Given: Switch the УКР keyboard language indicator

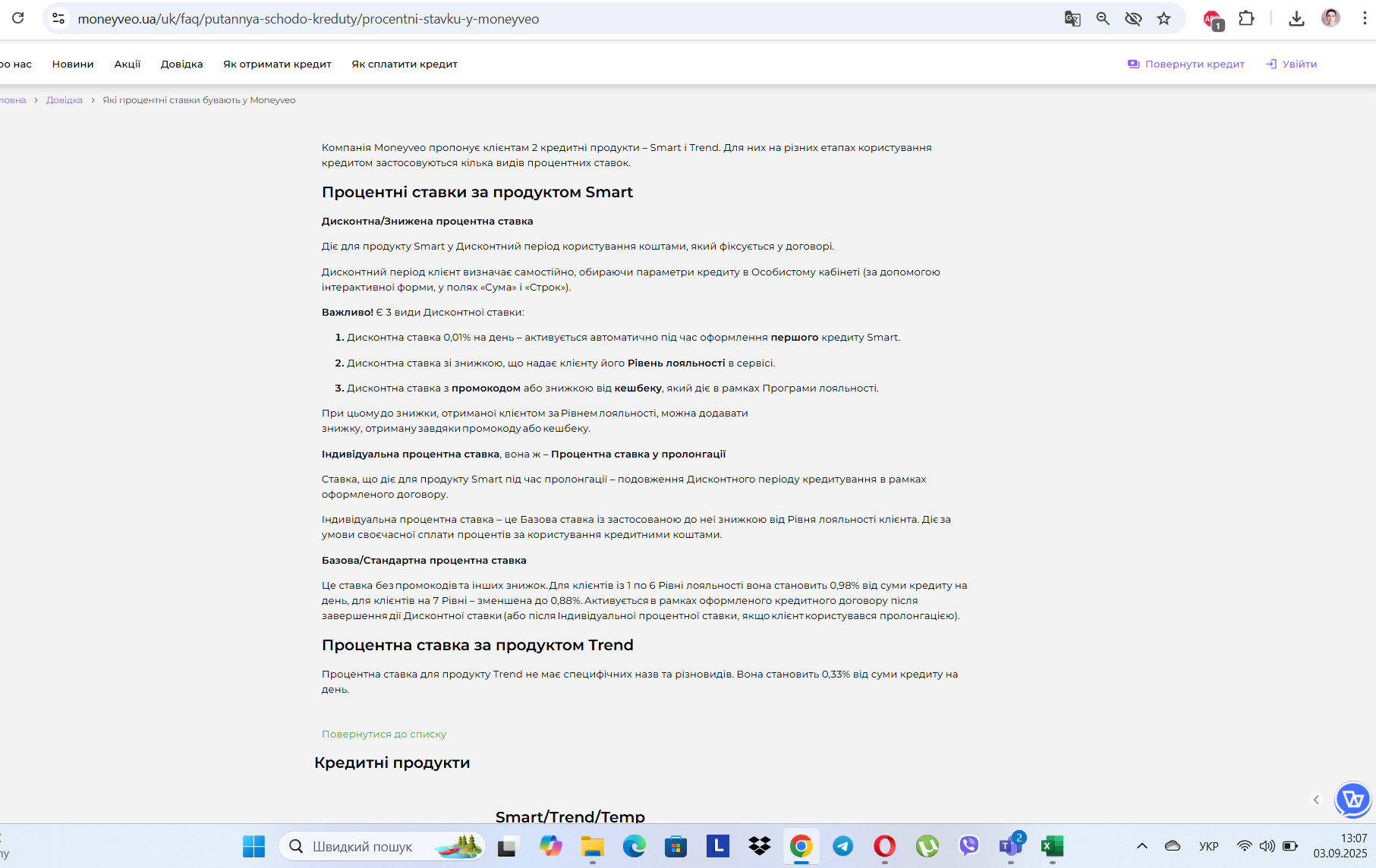Looking at the screenshot, I should (x=1209, y=846).
